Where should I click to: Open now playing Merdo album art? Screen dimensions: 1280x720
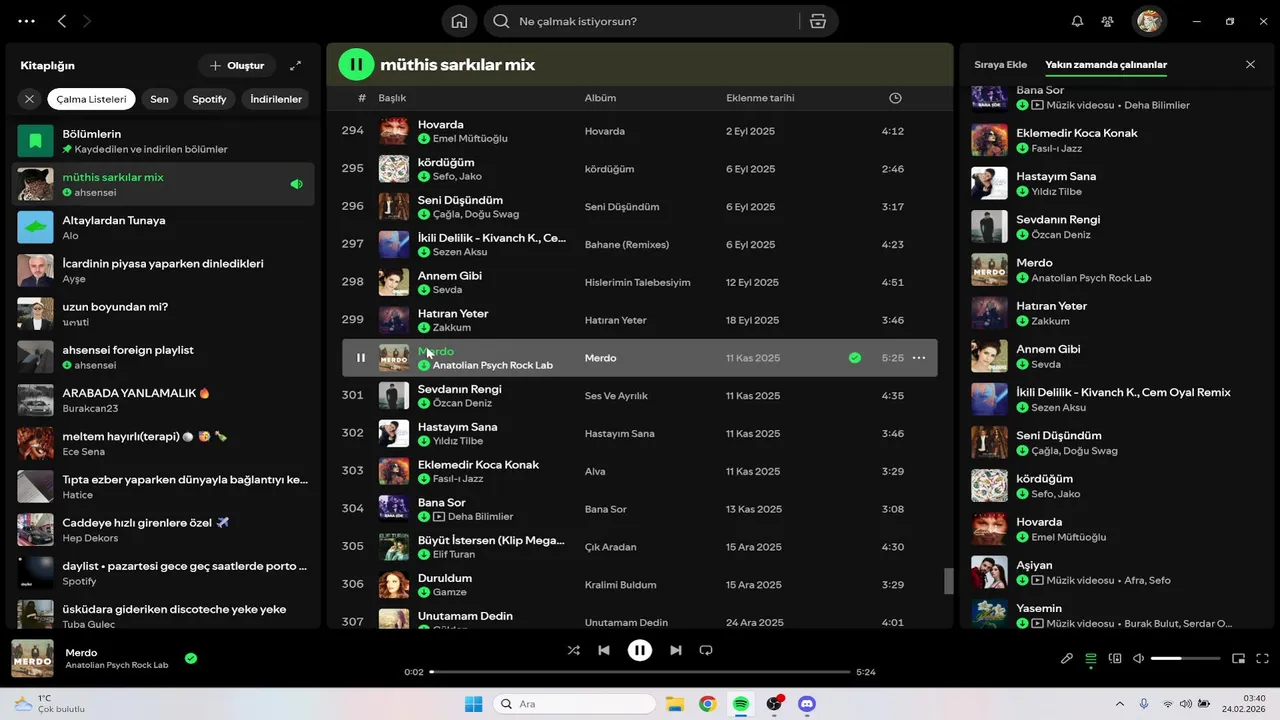click(x=32, y=659)
